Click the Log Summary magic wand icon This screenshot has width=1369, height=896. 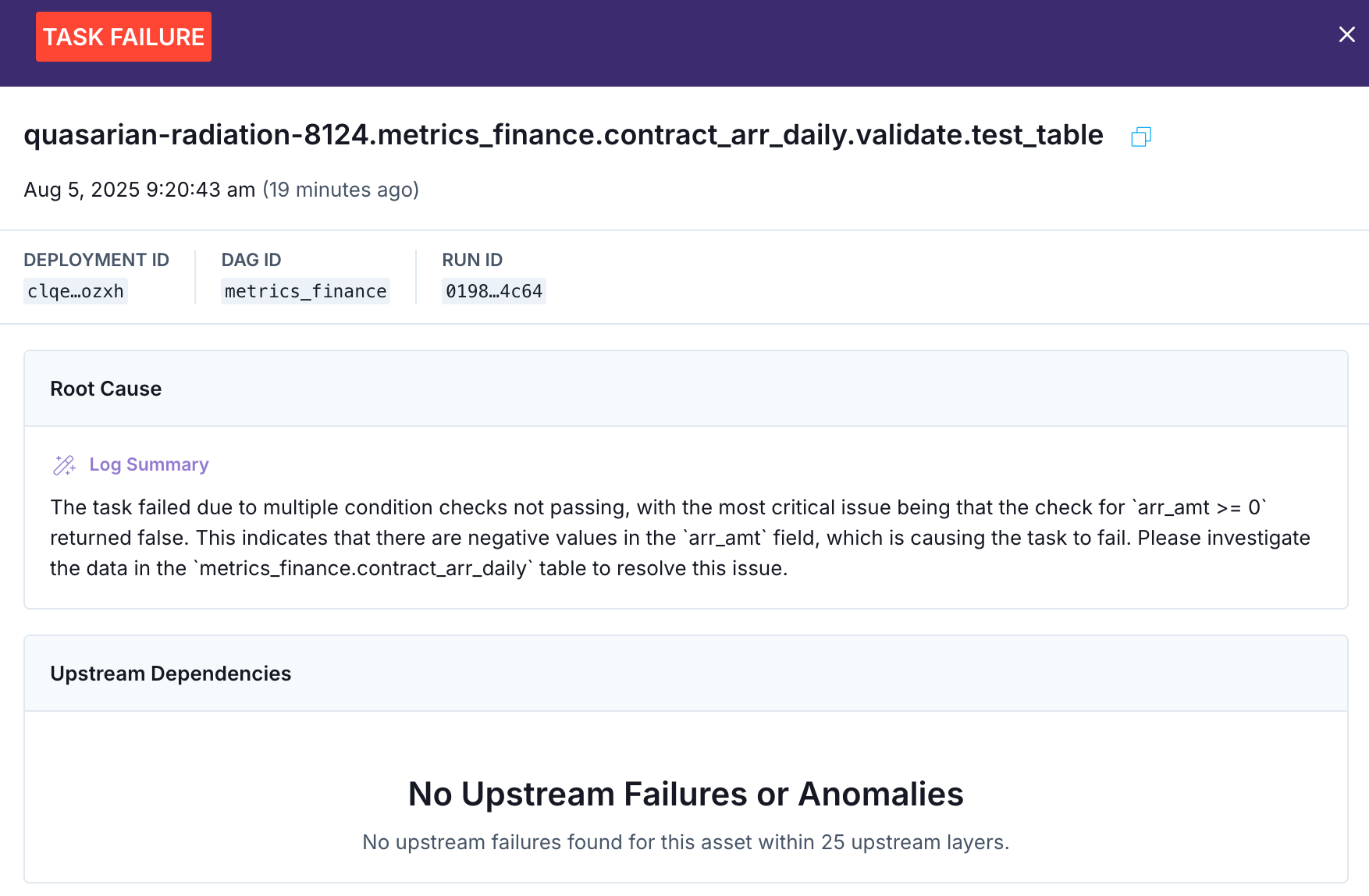click(x=64, y=465)
